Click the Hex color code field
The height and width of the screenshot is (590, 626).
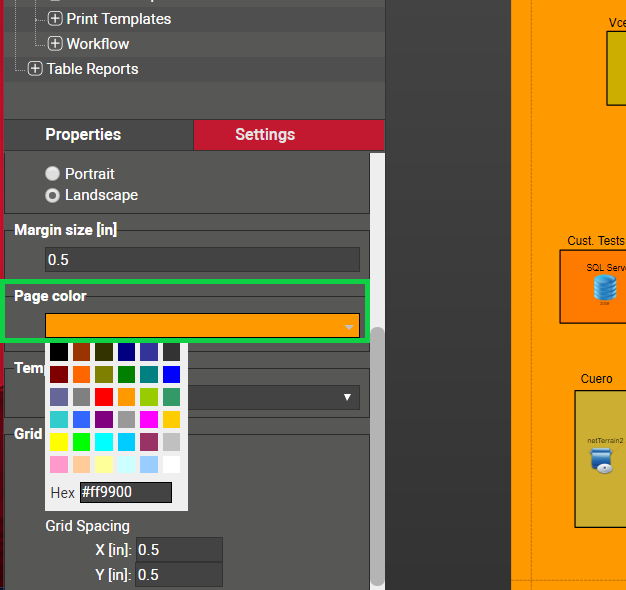[x=125, y=493]
